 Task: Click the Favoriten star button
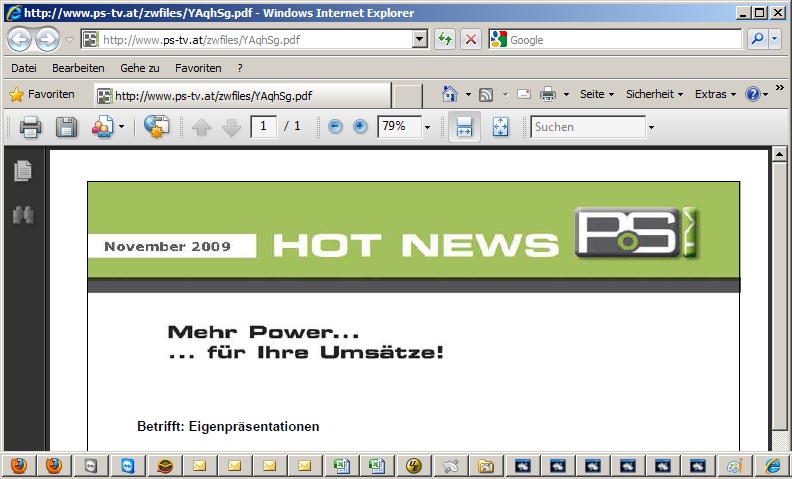coord(42,94)
